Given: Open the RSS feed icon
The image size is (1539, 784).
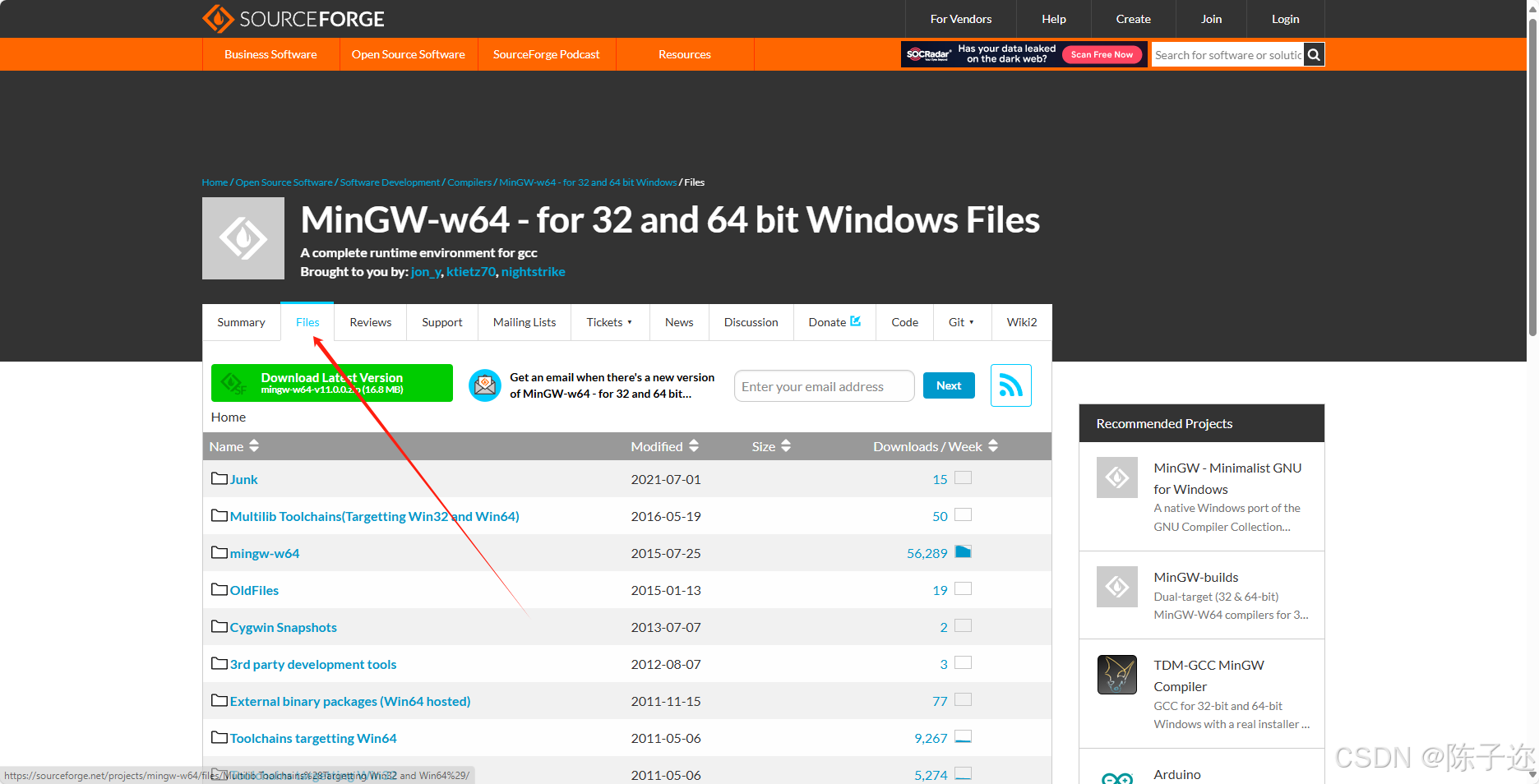Looking at the screenshot, I should point(1011,385).
